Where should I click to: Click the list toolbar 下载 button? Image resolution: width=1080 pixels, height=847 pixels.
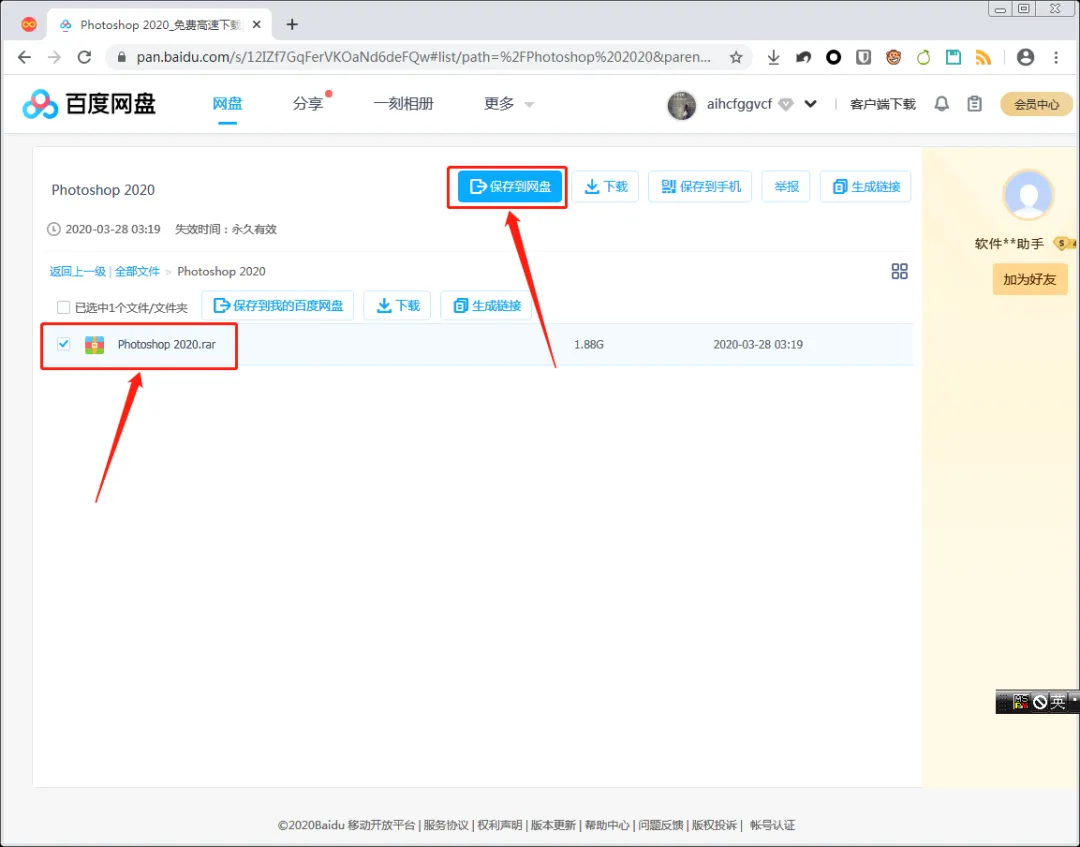(397, 306)
